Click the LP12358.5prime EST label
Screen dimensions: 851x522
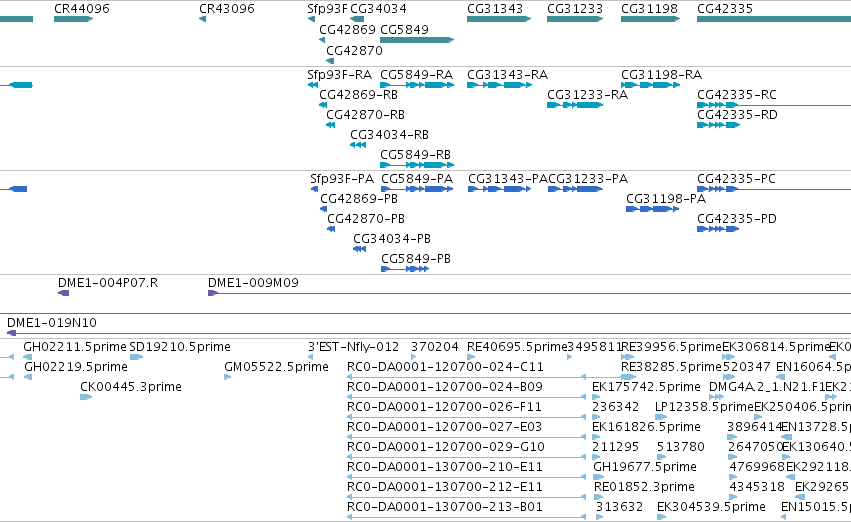tap(704, 407)
